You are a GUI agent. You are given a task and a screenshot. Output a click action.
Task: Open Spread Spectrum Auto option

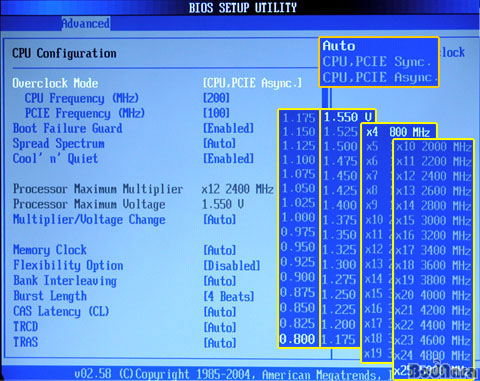coord(220,144)
